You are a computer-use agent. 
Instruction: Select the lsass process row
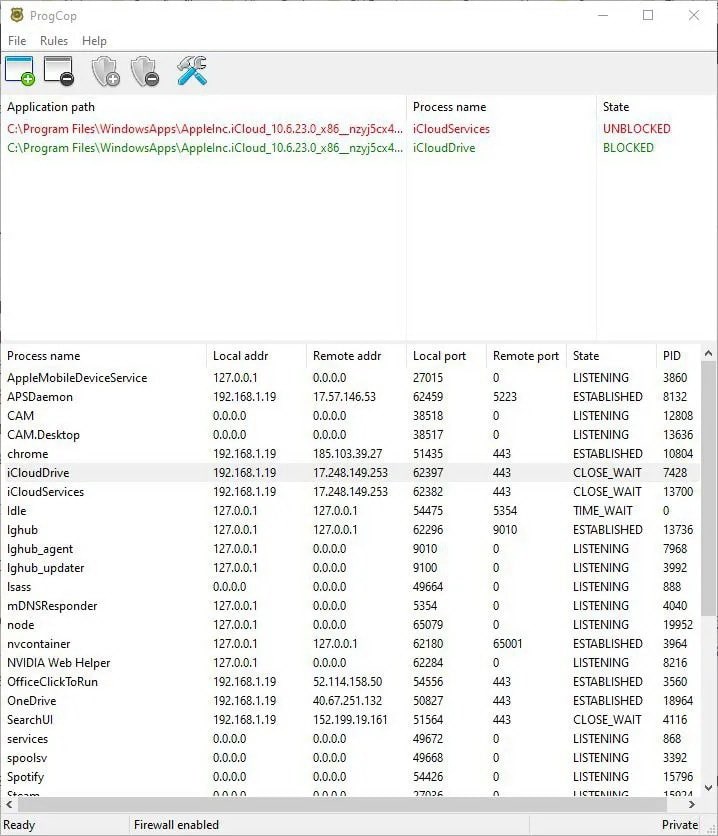point(351,587)
